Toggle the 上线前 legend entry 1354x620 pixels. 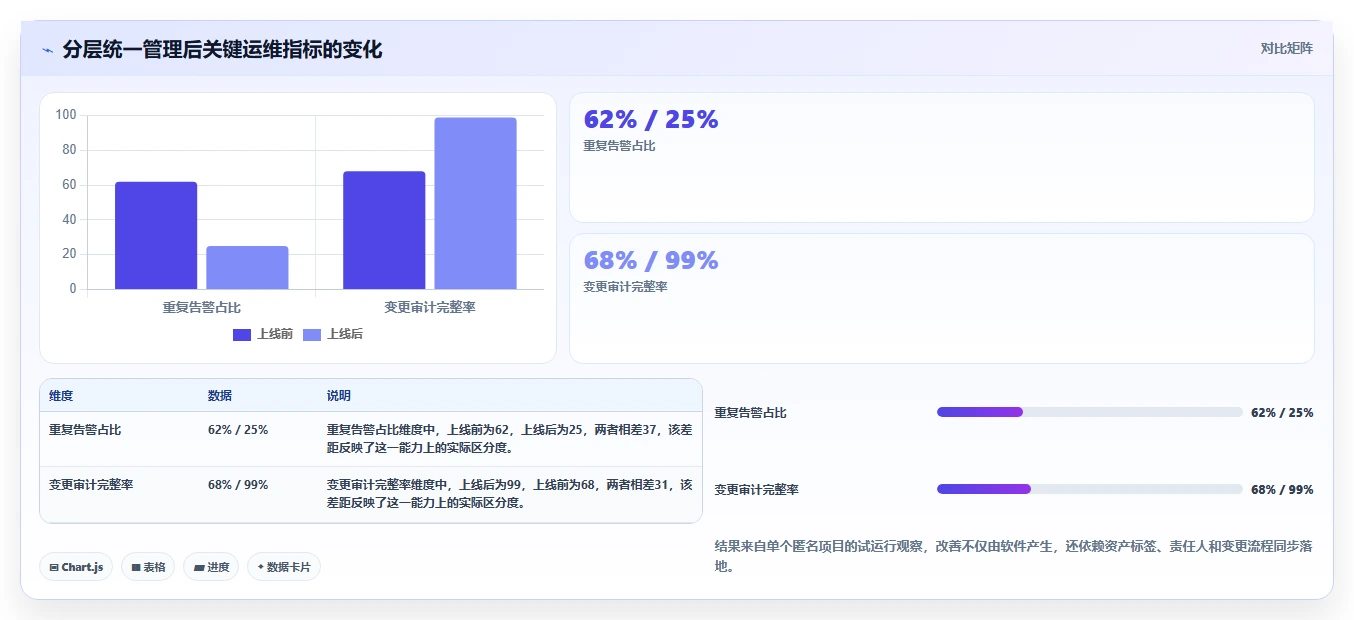(x=263, y=334)
